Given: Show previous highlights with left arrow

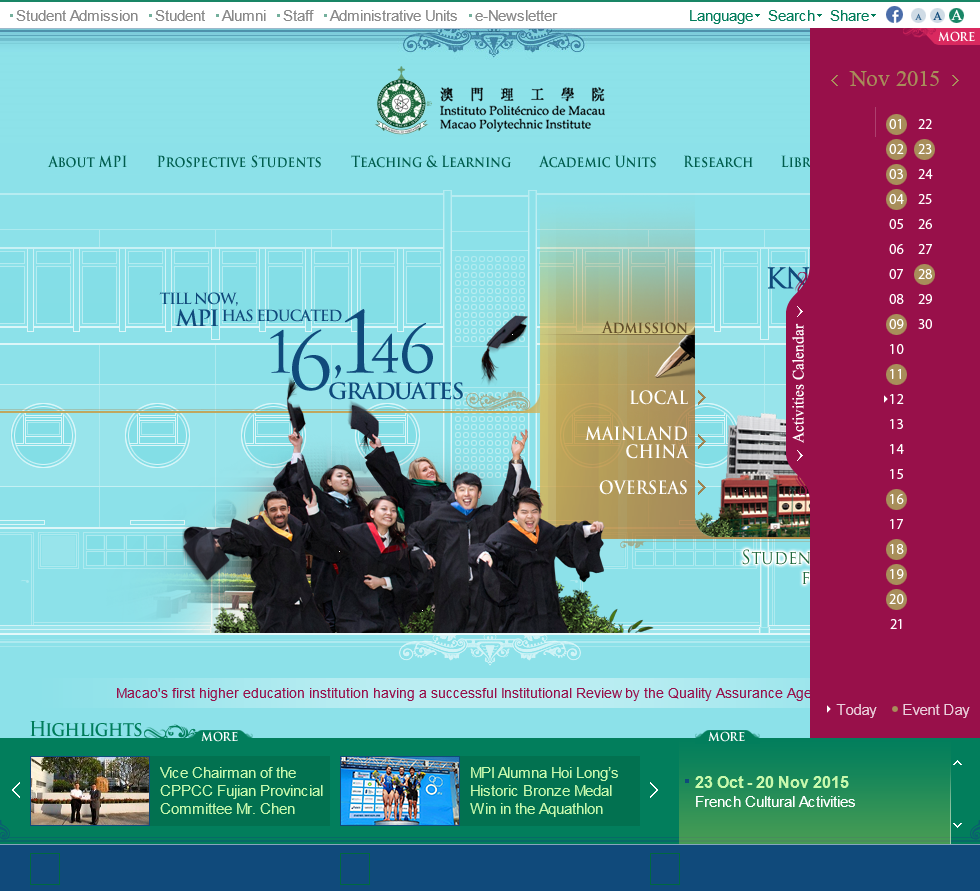Looking at the screenshot, I should coord(16,790).
